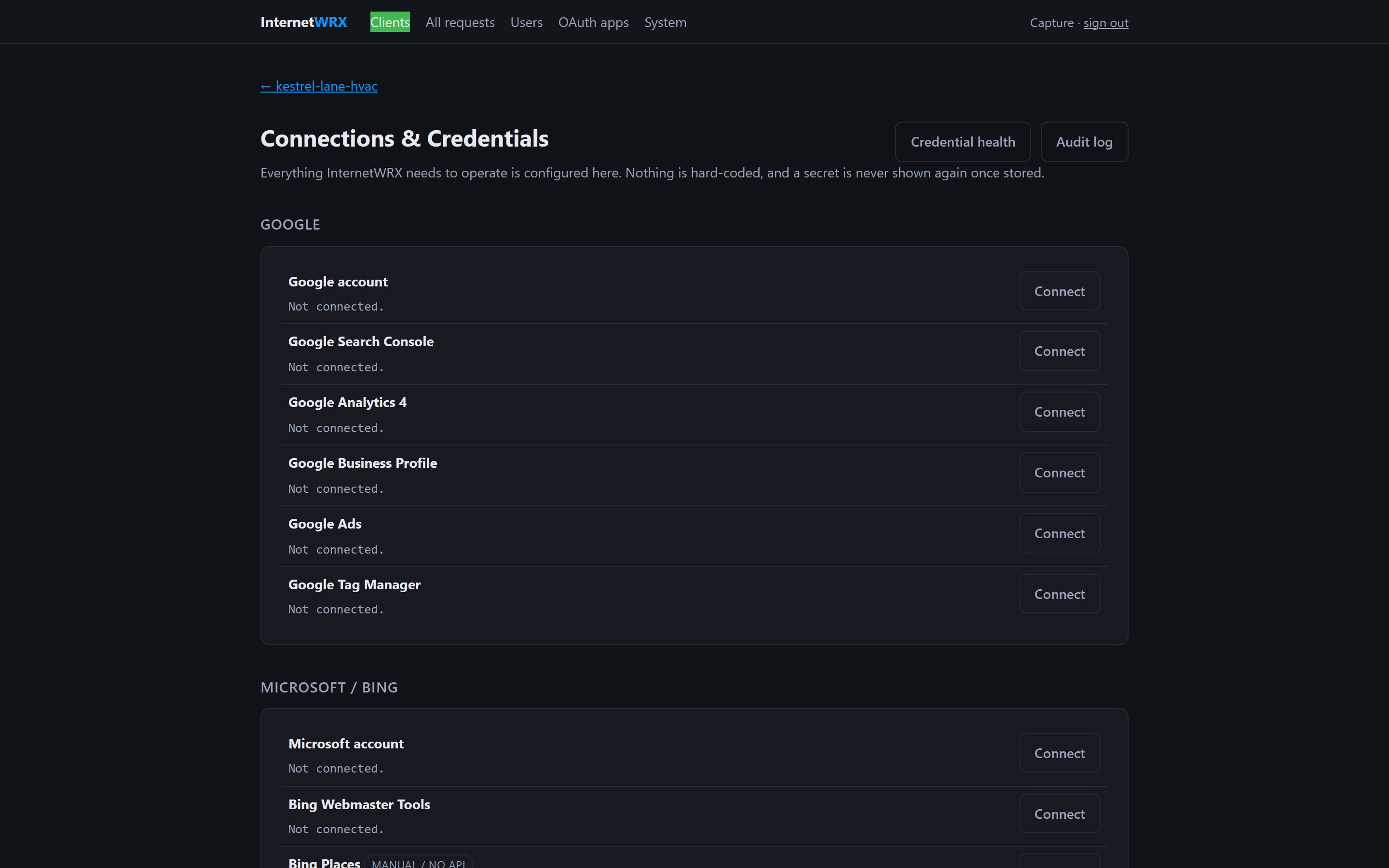Viewport: 1389px width, 868px height.
Task: Open the Audit log
Action: [x=1084, y=142]
